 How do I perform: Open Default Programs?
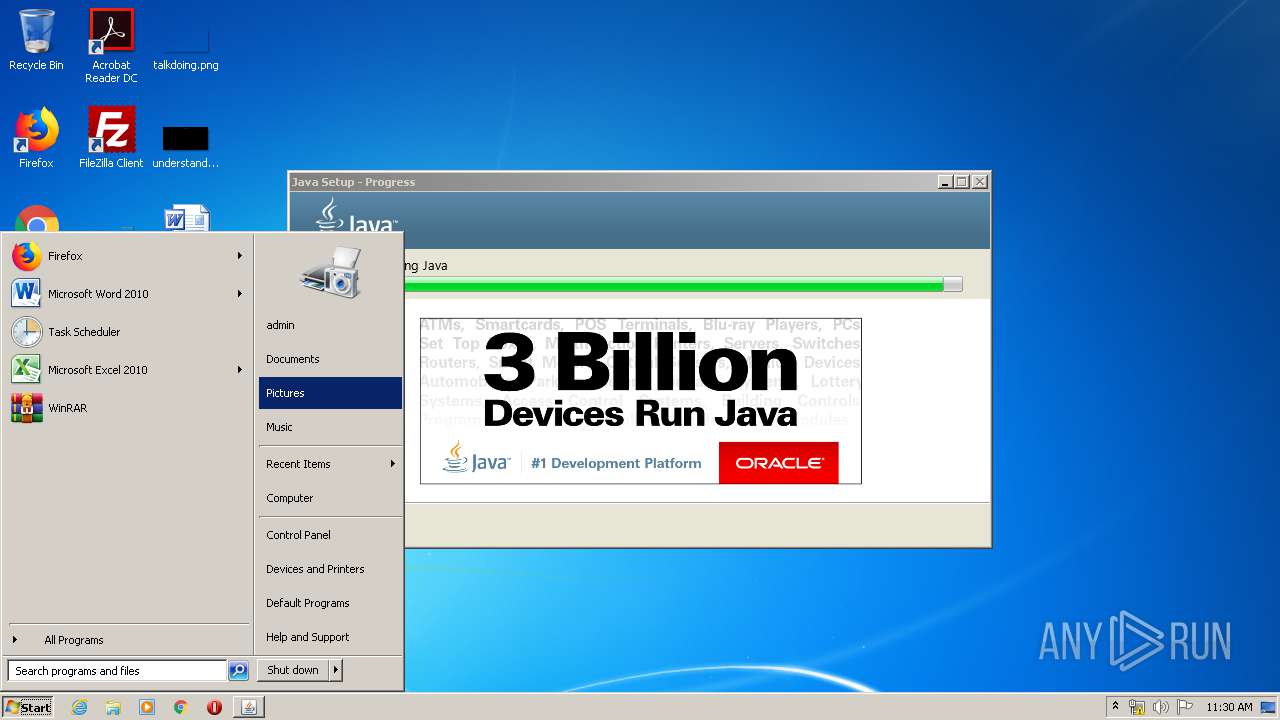[x=330, y=603]
